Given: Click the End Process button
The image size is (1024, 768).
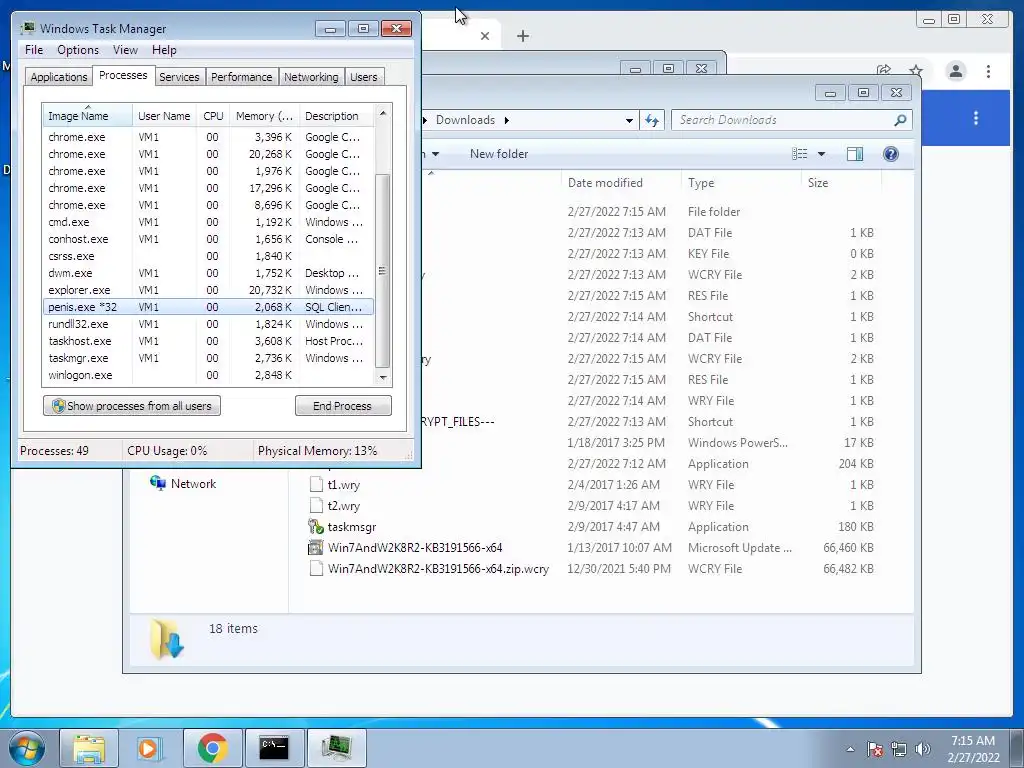Looking at the screenshot, I should 343,406.
